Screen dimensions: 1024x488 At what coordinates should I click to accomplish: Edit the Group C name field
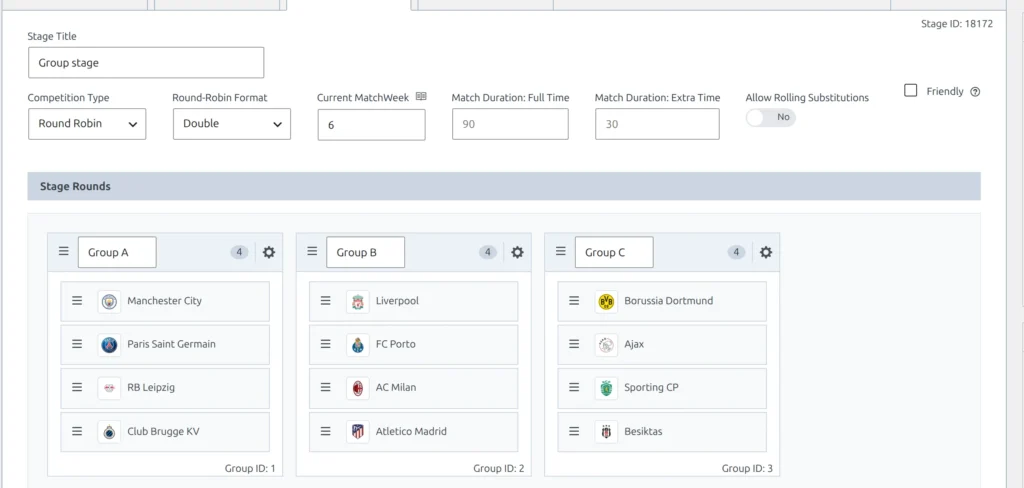tap(614, 252)
